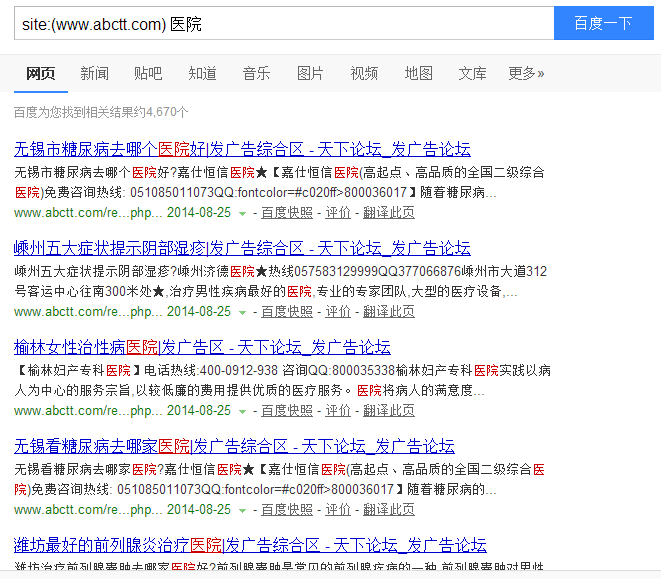Expand dropdown arrow for 无锡看糖尿病去哪家医院 result

[242, 510]
